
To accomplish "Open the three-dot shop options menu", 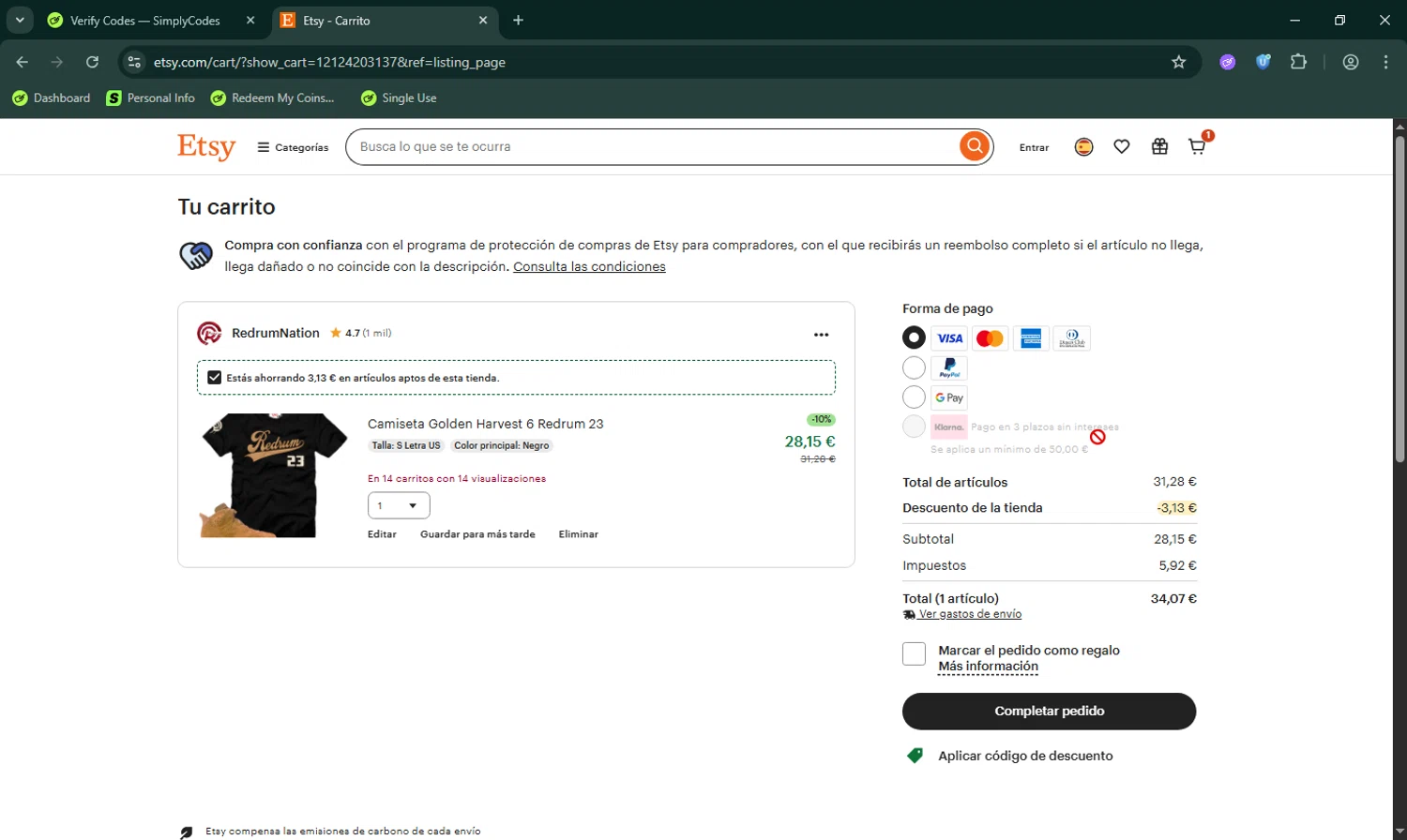I will click(x=821, y=335).
